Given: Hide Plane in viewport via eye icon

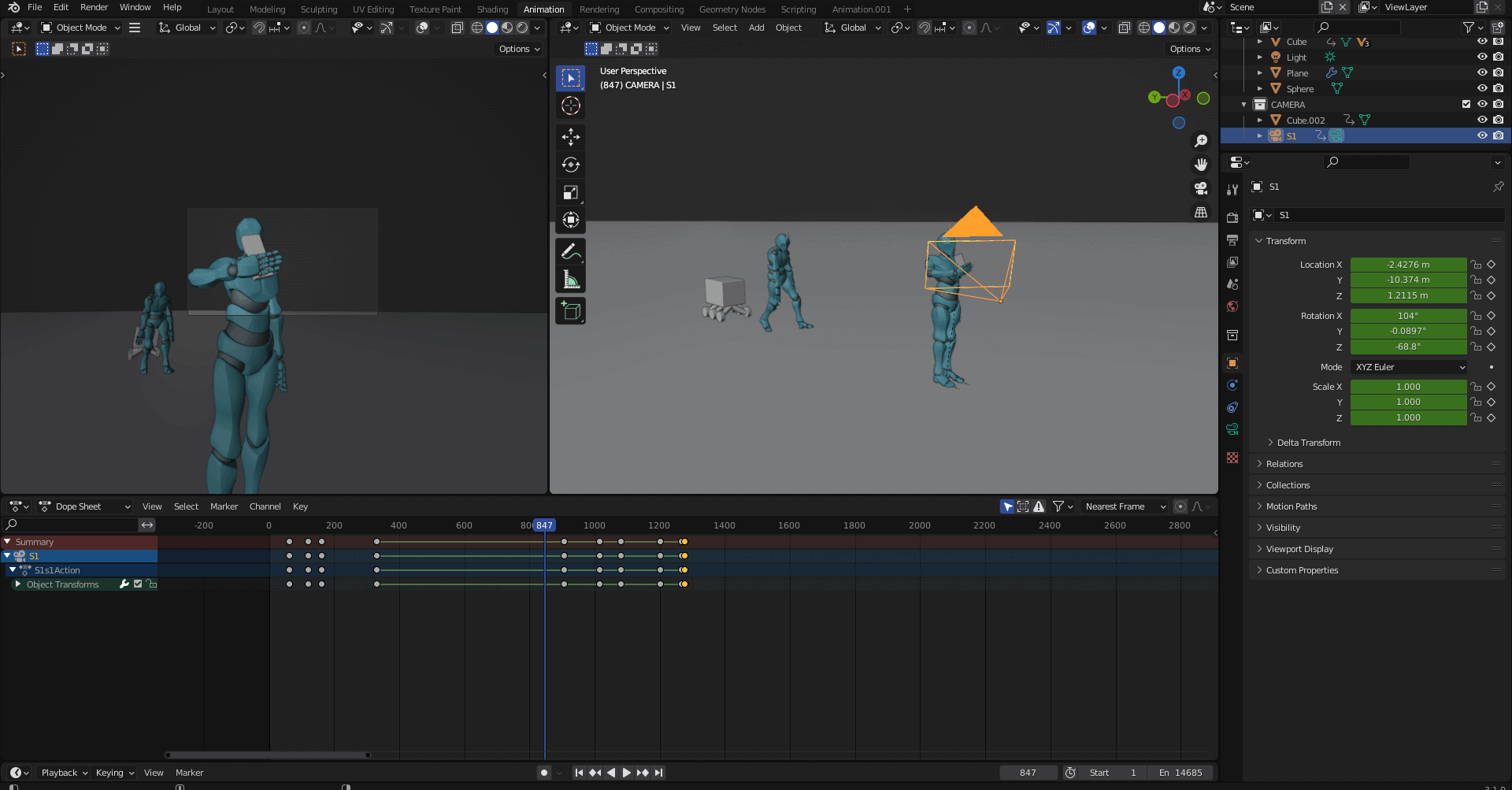Looking at the screenshot, I should [x=1482, y=73].
